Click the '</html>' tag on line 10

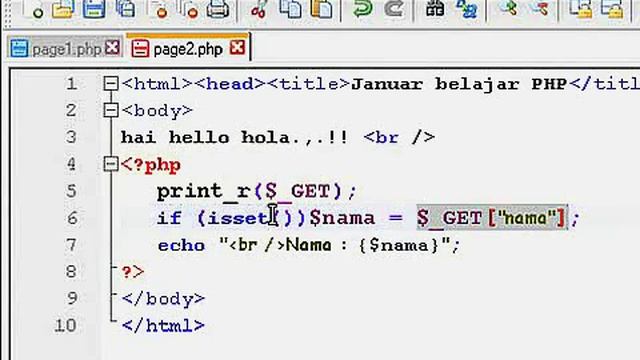163,326
